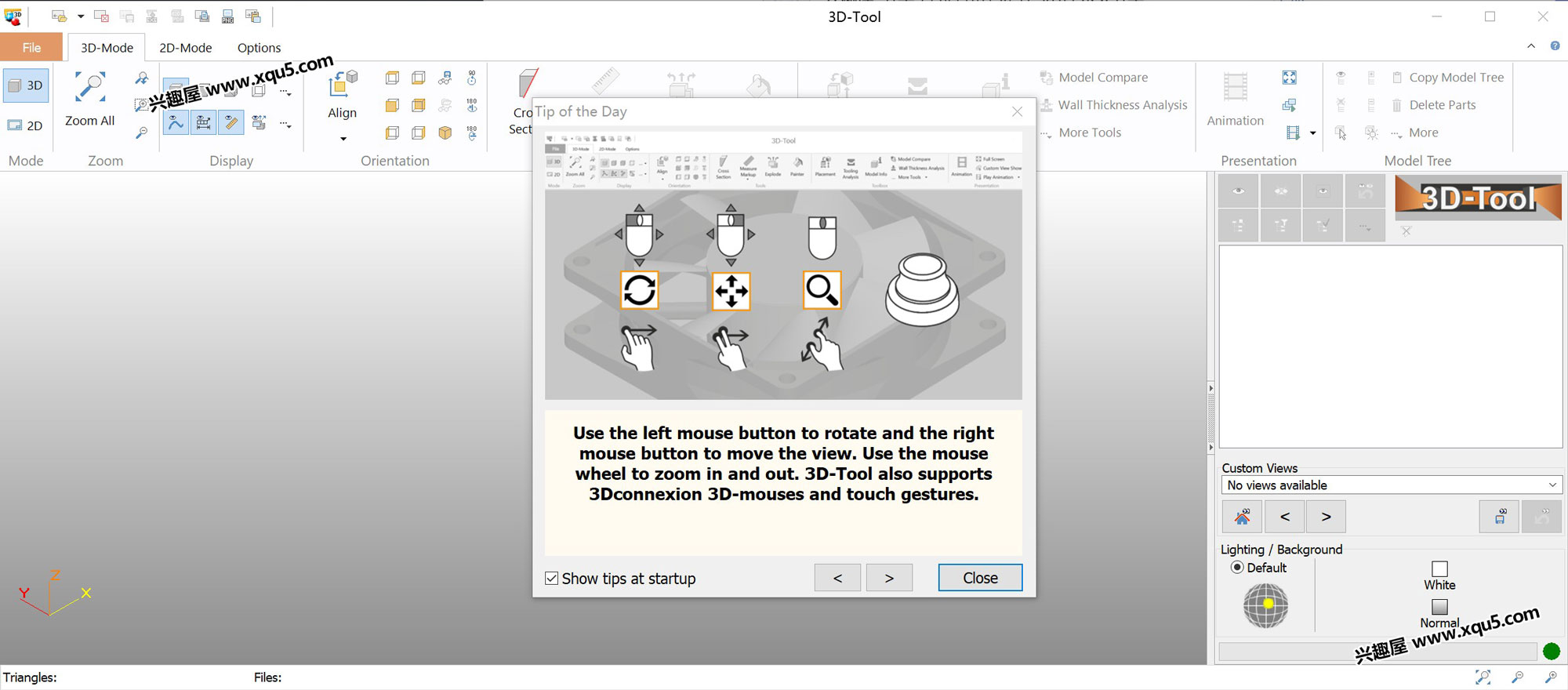Go to next custom view

[1326, 517]
